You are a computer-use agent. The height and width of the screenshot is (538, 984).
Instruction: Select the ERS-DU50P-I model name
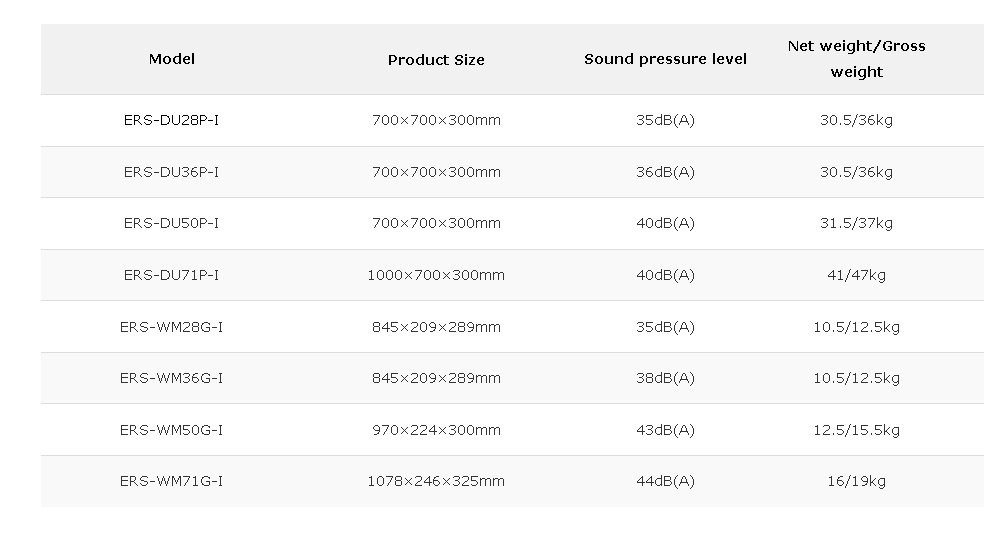pyautogui.click(x=171, y=223)
